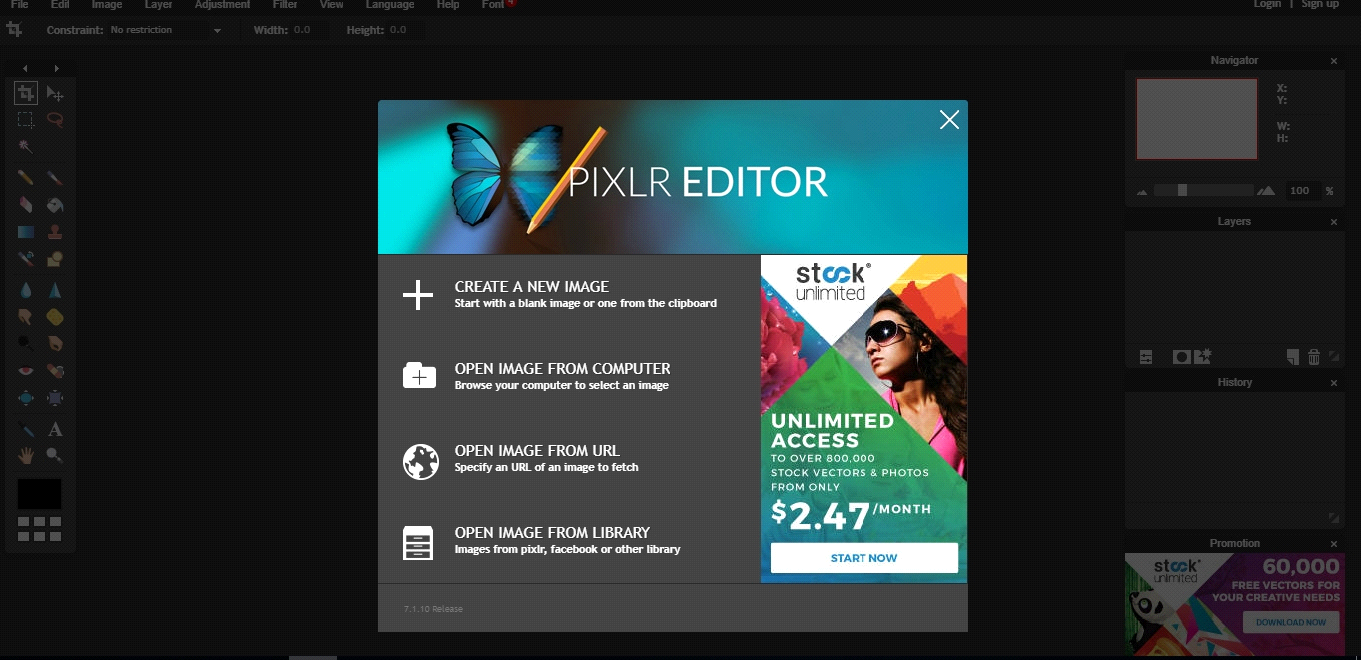The image size is (1361, 660).
Task: Click the Height input field
Action: (404, 30)
